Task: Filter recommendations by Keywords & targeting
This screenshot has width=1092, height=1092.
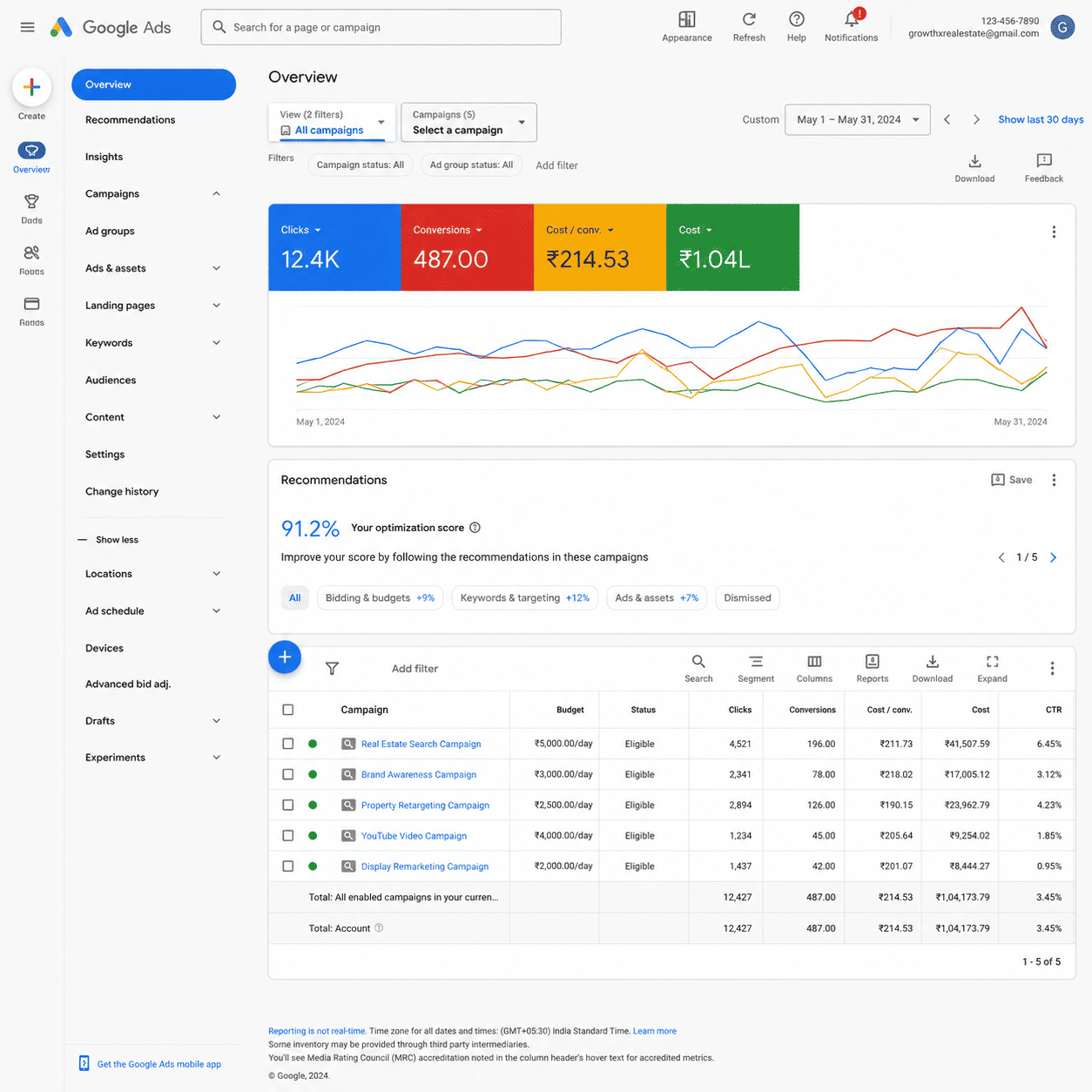Action: (x=525, y=598)
